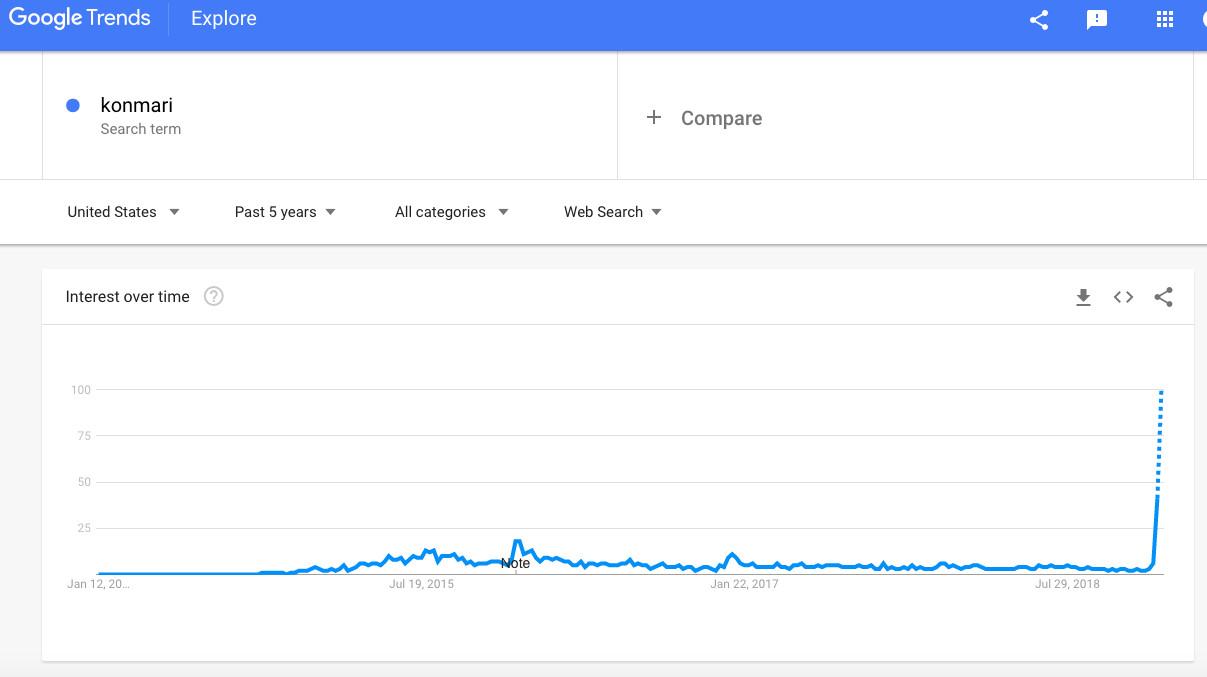1207x677 pixels.
Task: Open the Past 5 years dropdown
Action: coord(285,212)
